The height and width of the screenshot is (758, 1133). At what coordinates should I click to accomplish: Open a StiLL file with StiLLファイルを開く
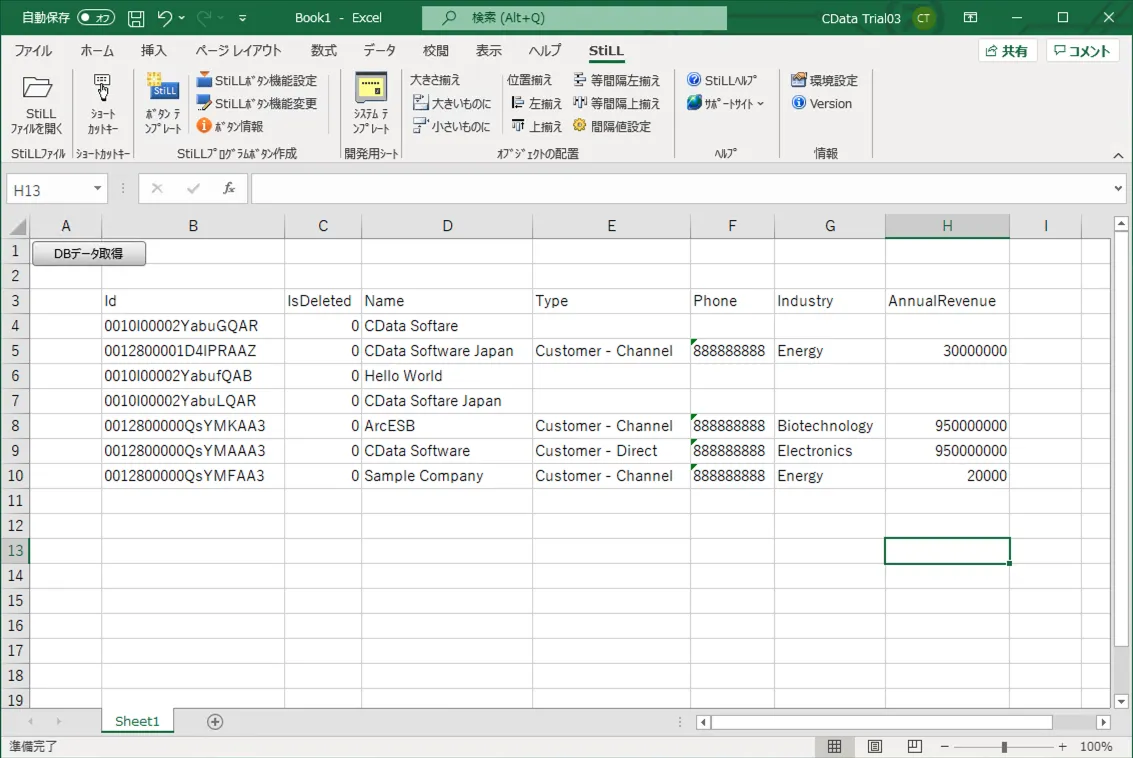(38, 104)
